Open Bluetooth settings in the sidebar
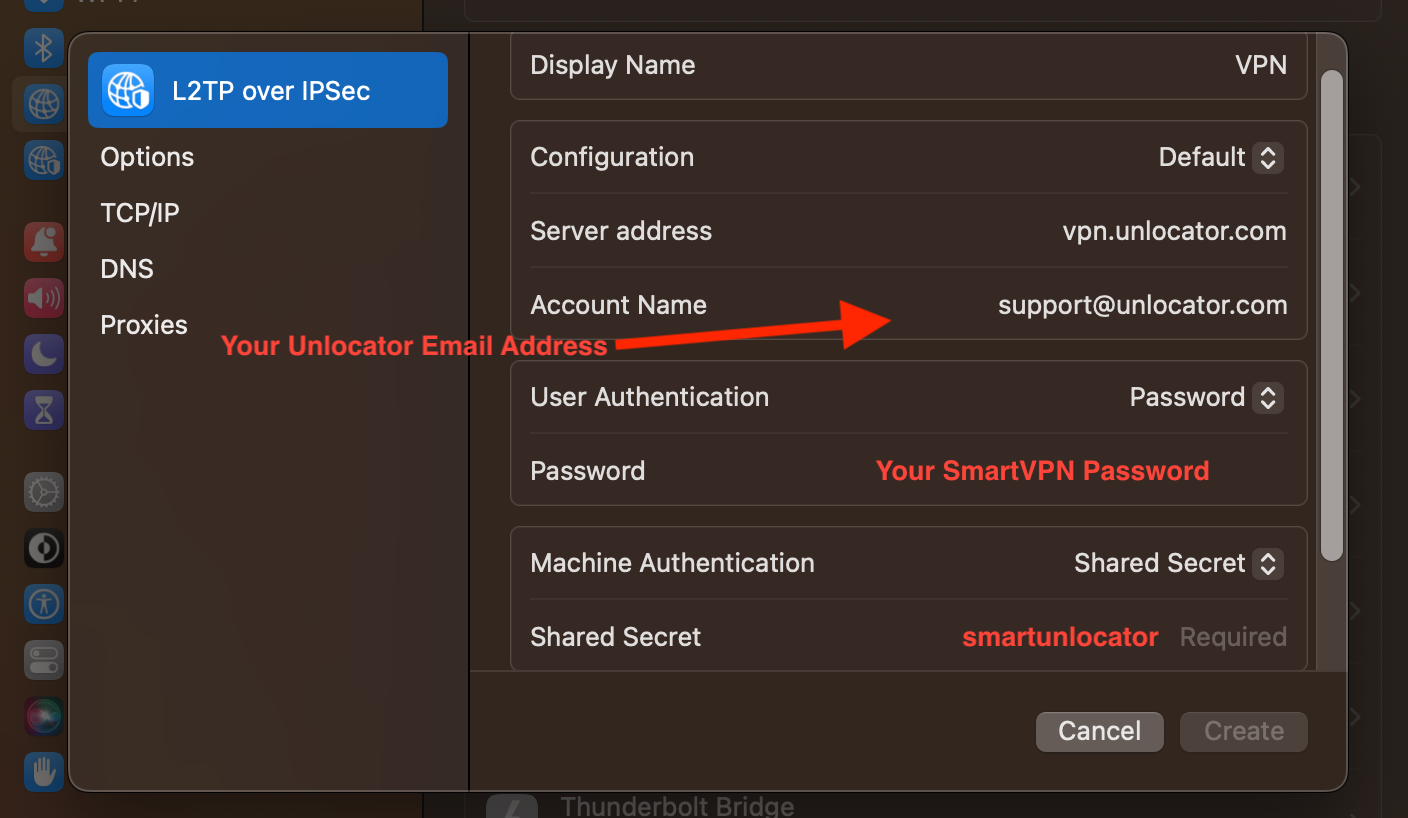Viewport: 1408px width, 818px height. (x=43, y=46)
